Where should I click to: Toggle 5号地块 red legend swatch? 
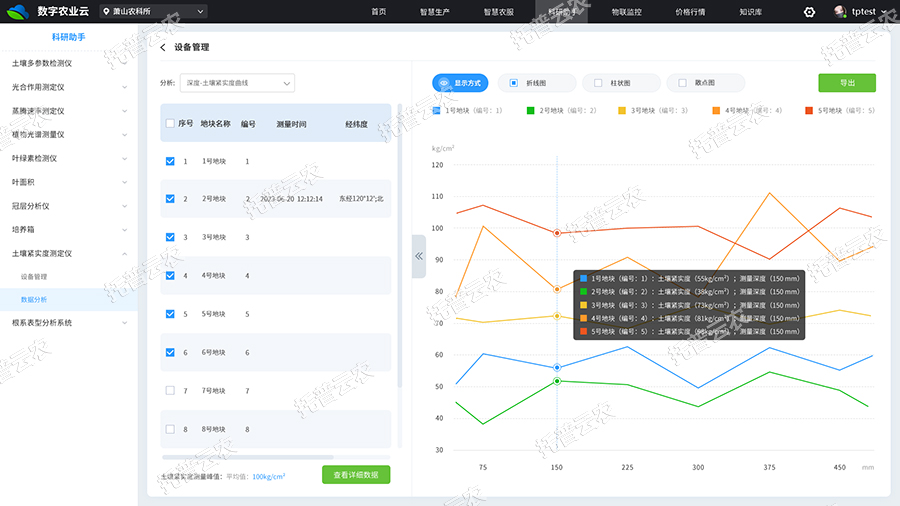tap(809, 110)
